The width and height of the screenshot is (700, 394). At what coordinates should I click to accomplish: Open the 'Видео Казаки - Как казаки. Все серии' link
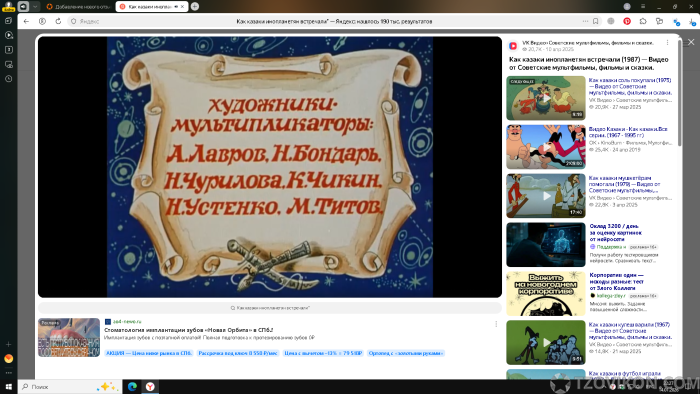point(628,132)
